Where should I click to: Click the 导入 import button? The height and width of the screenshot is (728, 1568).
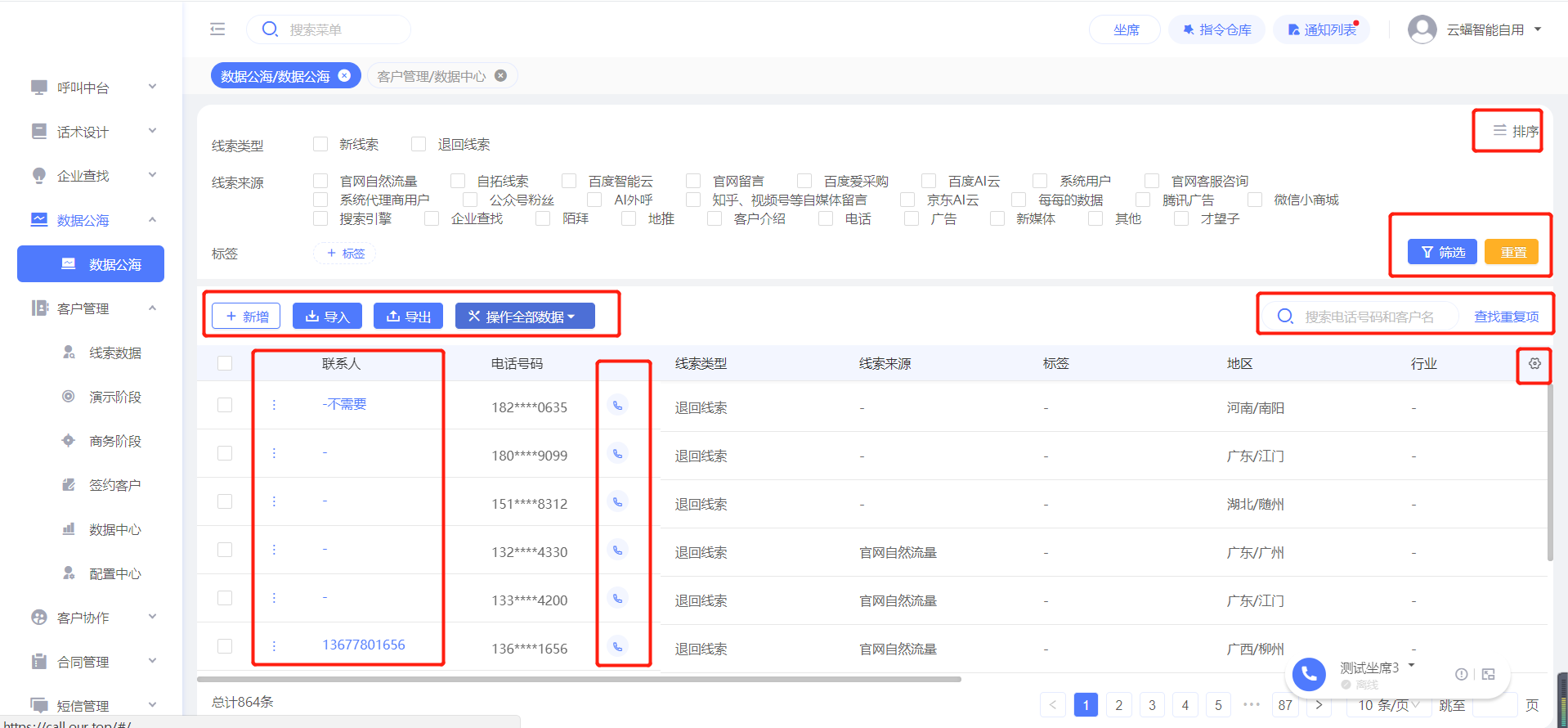coord(327,317)
